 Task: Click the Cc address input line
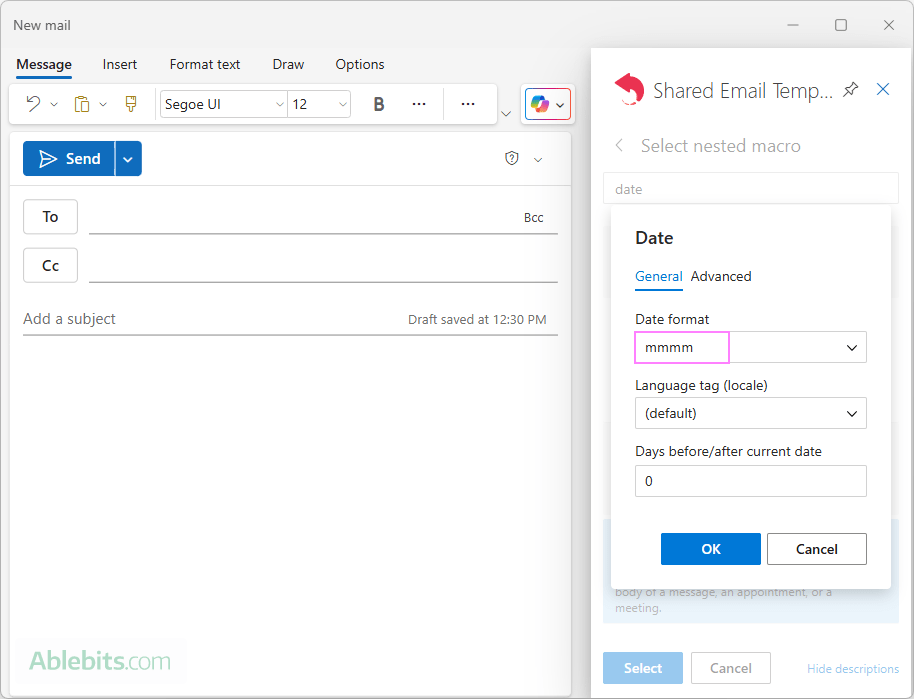(323, 266)
